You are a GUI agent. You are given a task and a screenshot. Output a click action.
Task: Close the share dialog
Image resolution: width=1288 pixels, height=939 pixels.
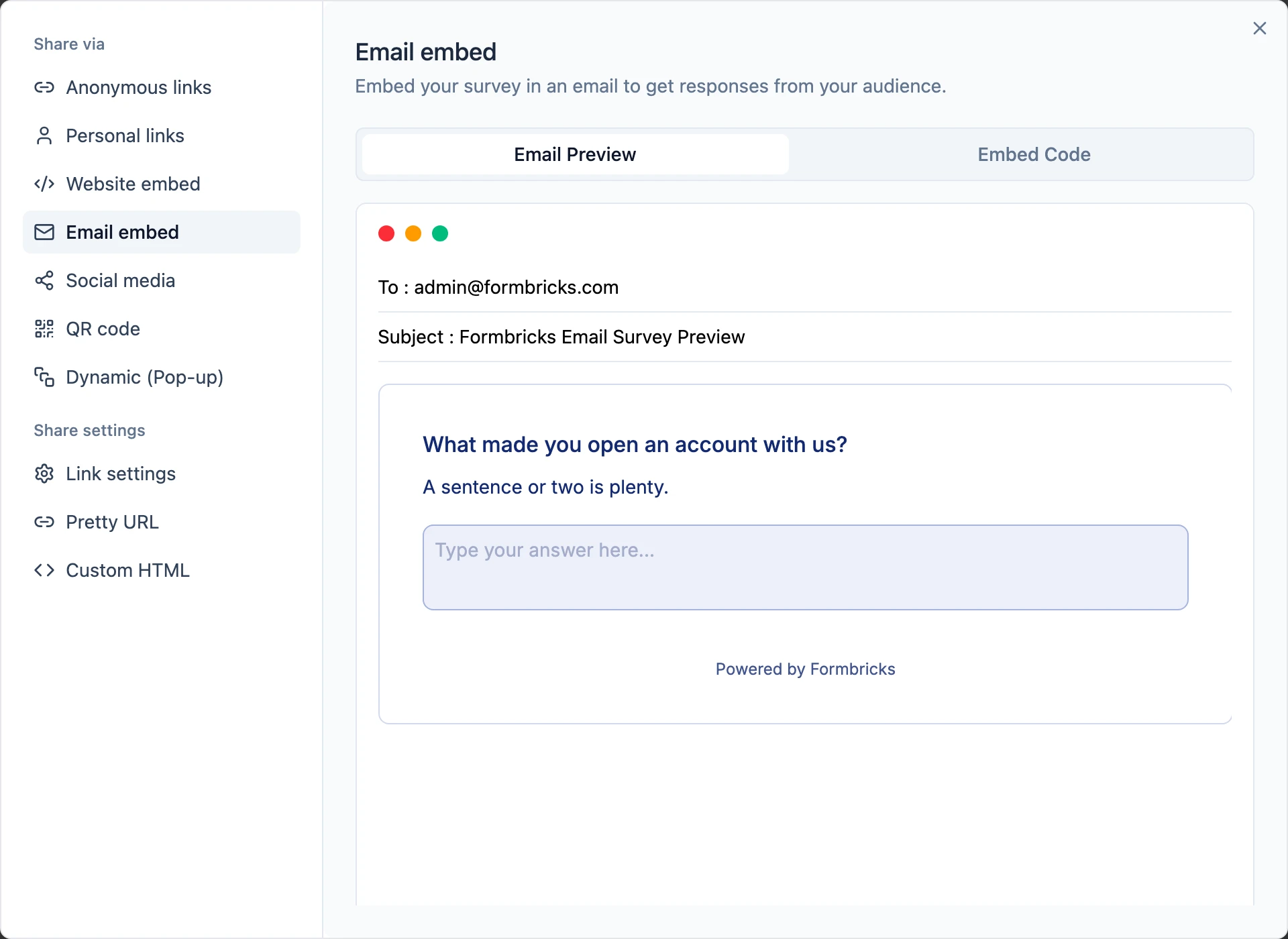pyautogui.click(x=1260, y=28)
